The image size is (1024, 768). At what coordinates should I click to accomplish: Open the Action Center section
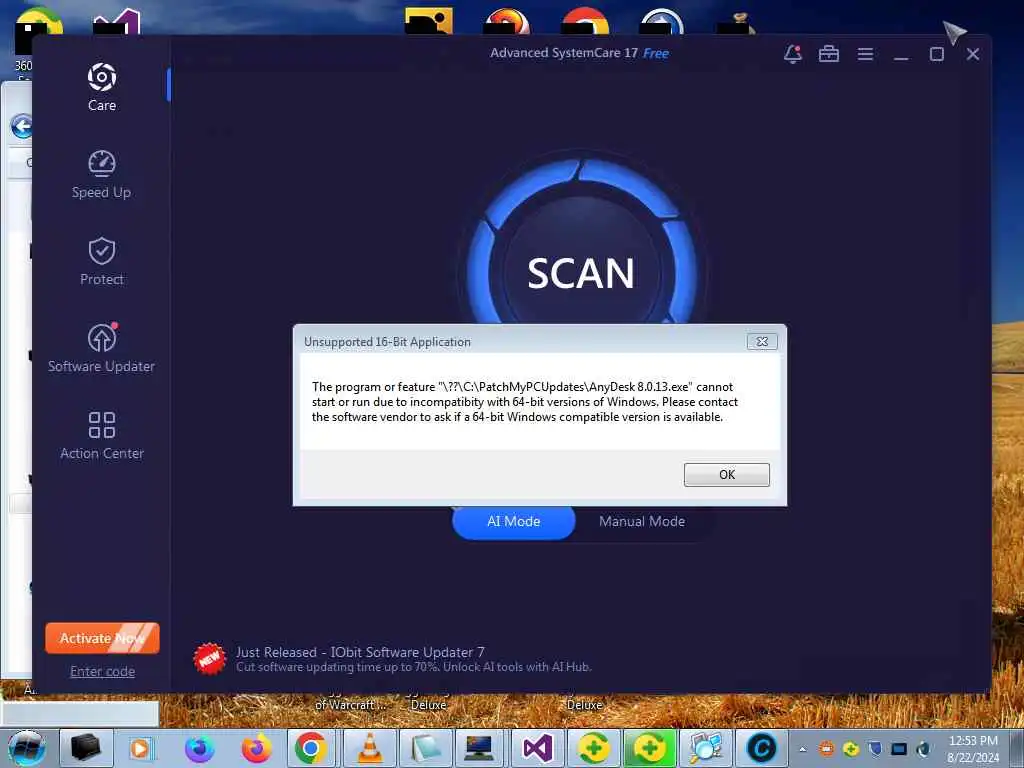pyautogui.click(x=102, y=435)
